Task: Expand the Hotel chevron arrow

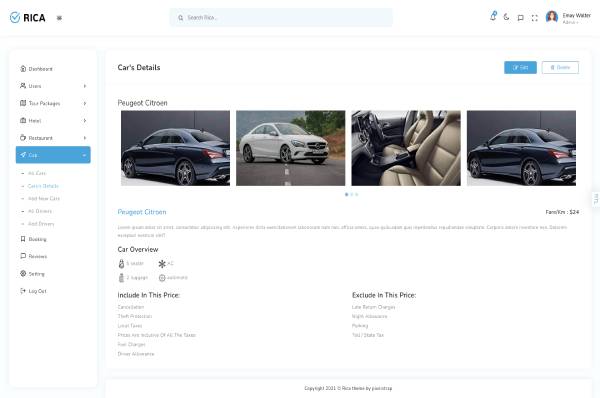Action: coord(85,121)
